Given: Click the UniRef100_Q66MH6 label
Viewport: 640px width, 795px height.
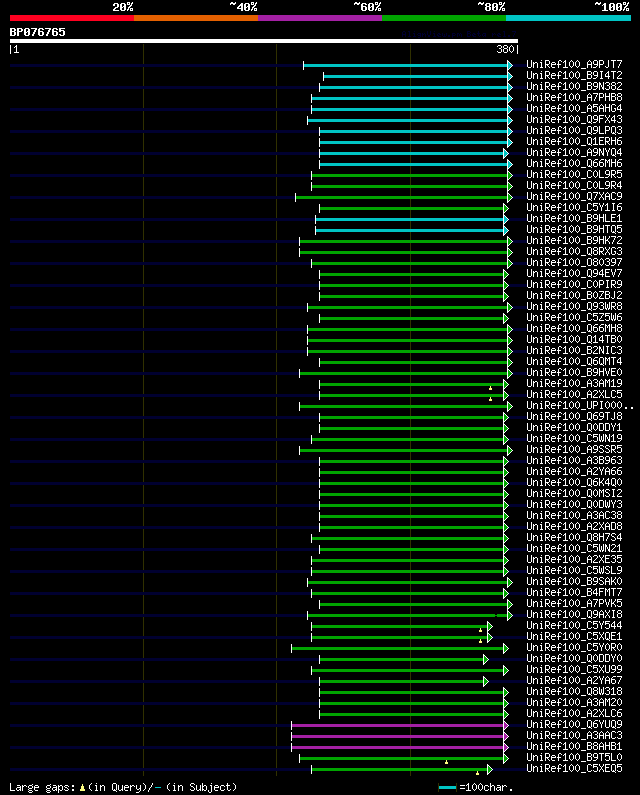Looking at the screenshot, I should pos(574,163).
